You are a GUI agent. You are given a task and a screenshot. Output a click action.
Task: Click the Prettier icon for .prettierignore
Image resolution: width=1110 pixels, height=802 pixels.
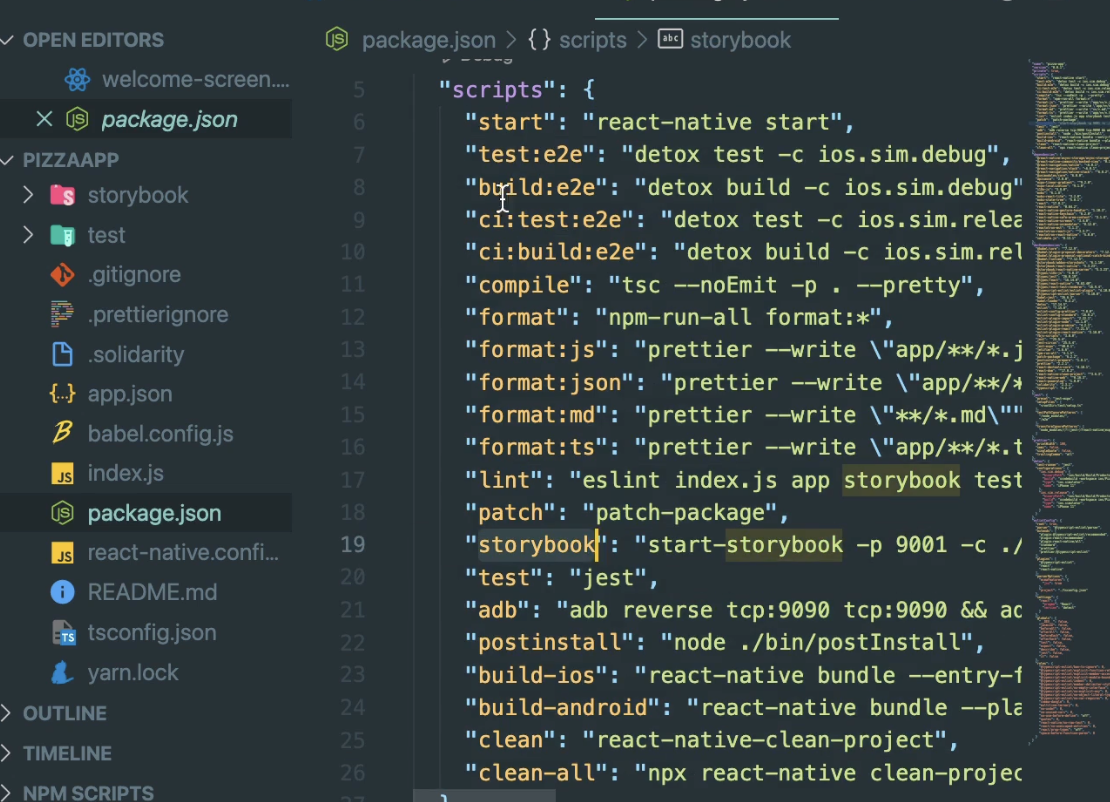[x=62, y=314]
